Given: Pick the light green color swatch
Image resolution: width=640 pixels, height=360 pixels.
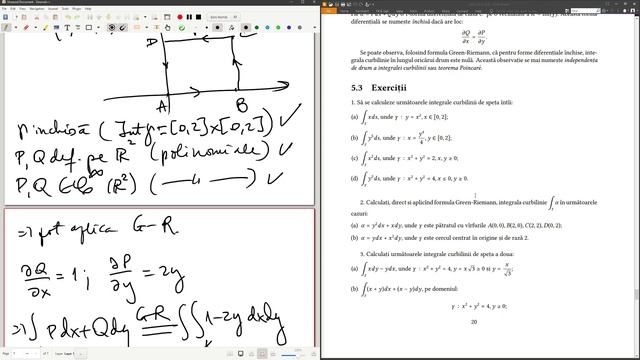Looking at the screenshot, I should point(278,28).
